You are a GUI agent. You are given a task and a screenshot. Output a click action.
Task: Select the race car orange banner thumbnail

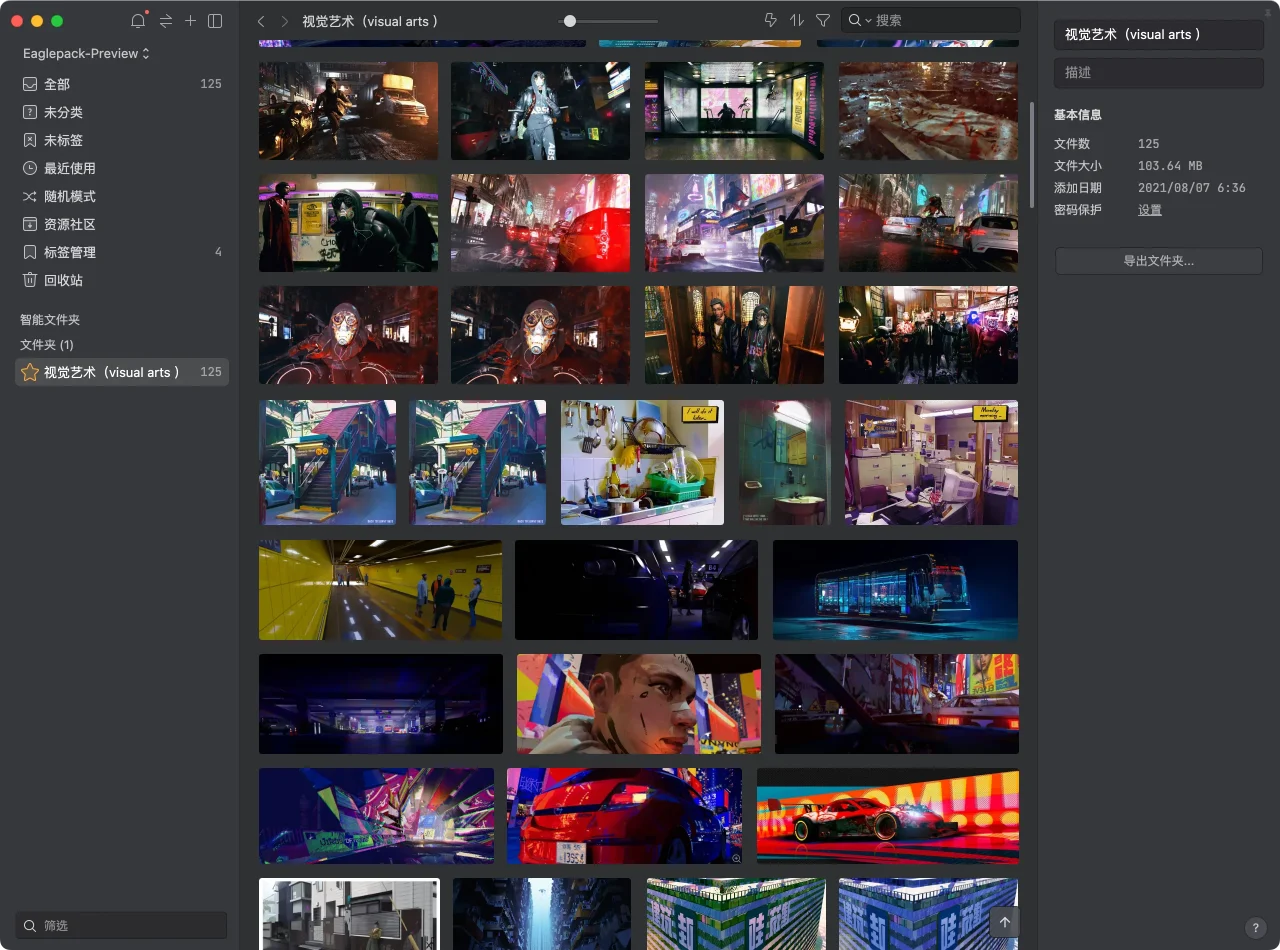coord(888,816)
